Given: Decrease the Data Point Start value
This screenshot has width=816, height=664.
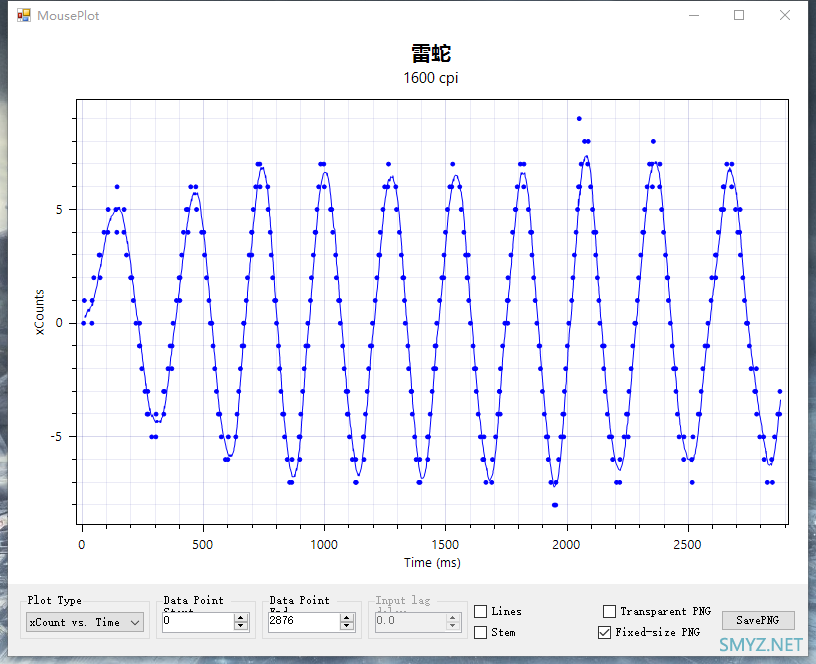Looking at the screenshot, I should click(240, 626).
